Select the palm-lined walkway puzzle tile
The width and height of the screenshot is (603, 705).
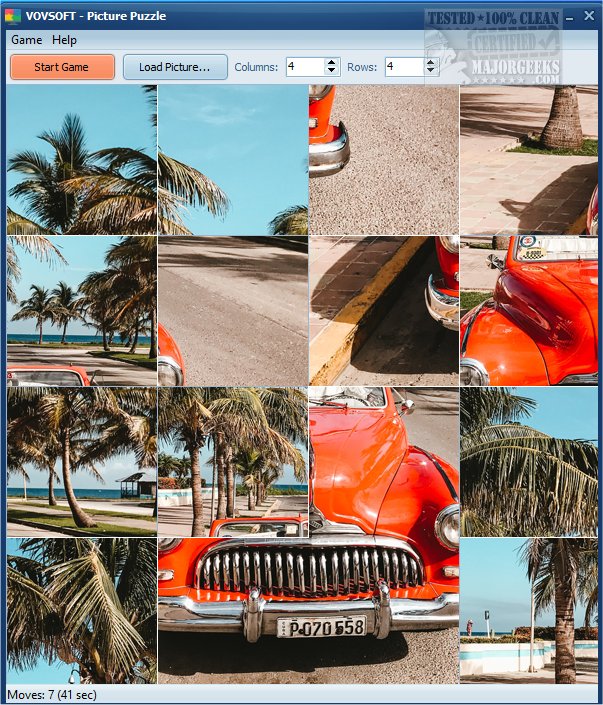[233, 462]
